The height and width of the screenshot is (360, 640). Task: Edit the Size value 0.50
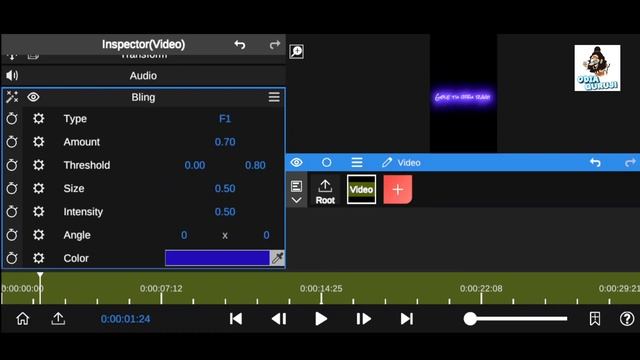[x=225, y=189]
